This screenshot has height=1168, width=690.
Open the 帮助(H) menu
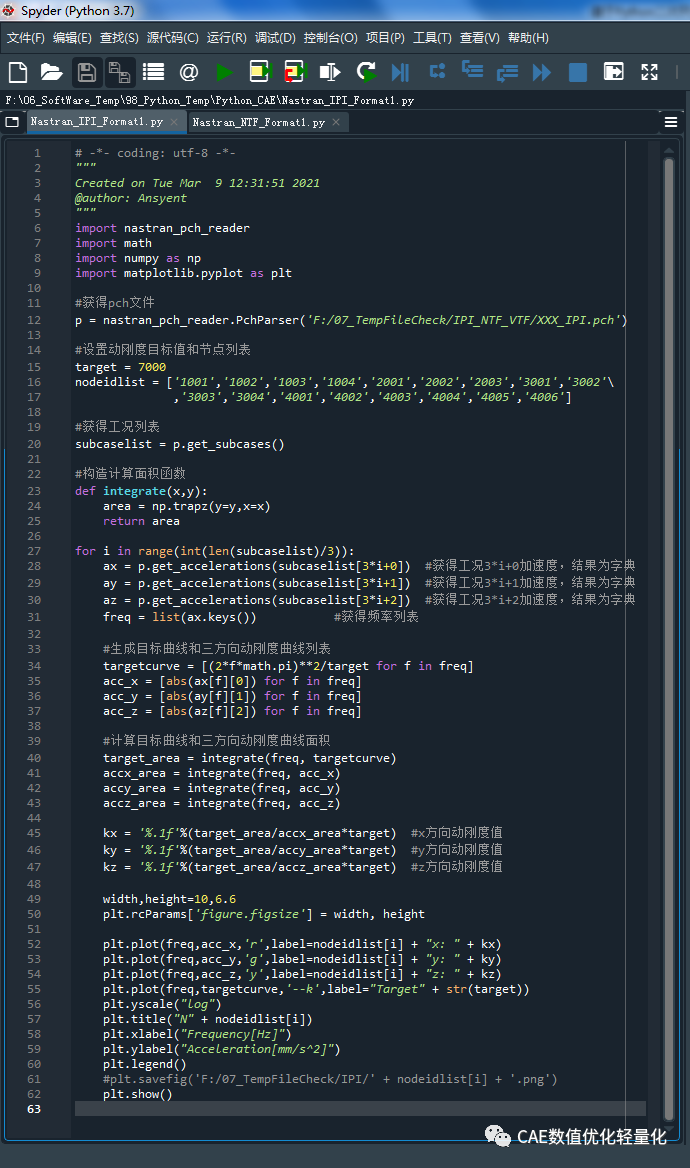click(x=528, y=38)
